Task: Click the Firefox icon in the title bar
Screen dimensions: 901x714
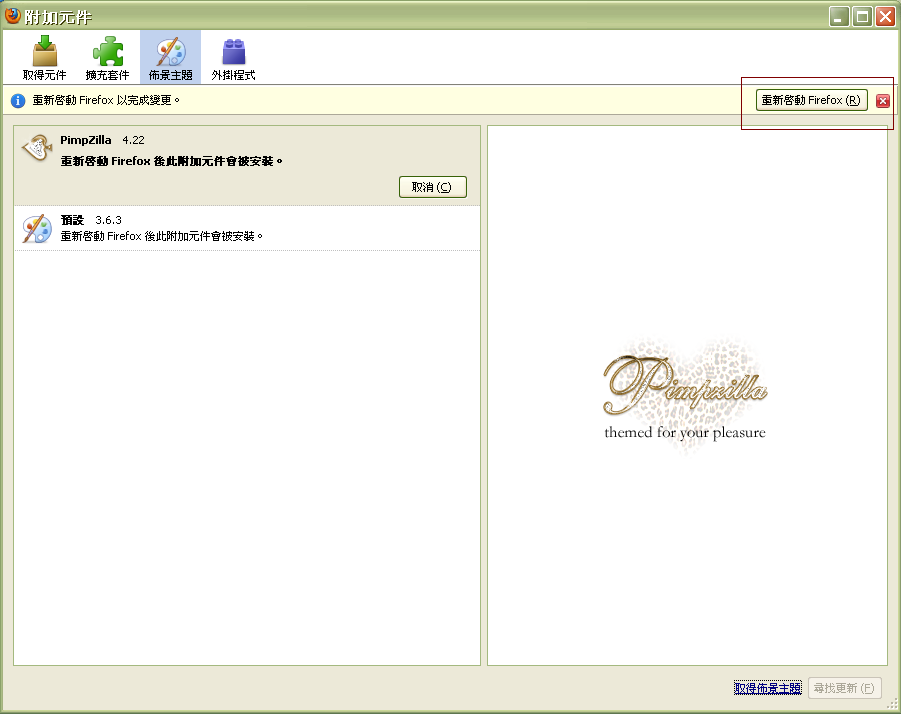Action: click(12, 16)
